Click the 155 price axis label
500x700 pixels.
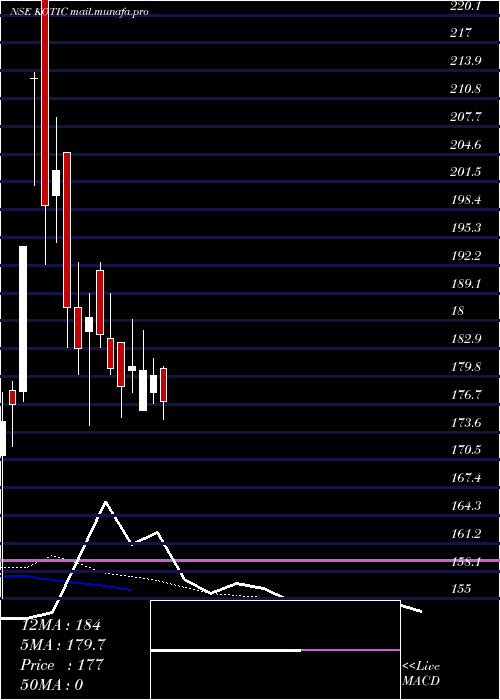click(x=461, y=589)
